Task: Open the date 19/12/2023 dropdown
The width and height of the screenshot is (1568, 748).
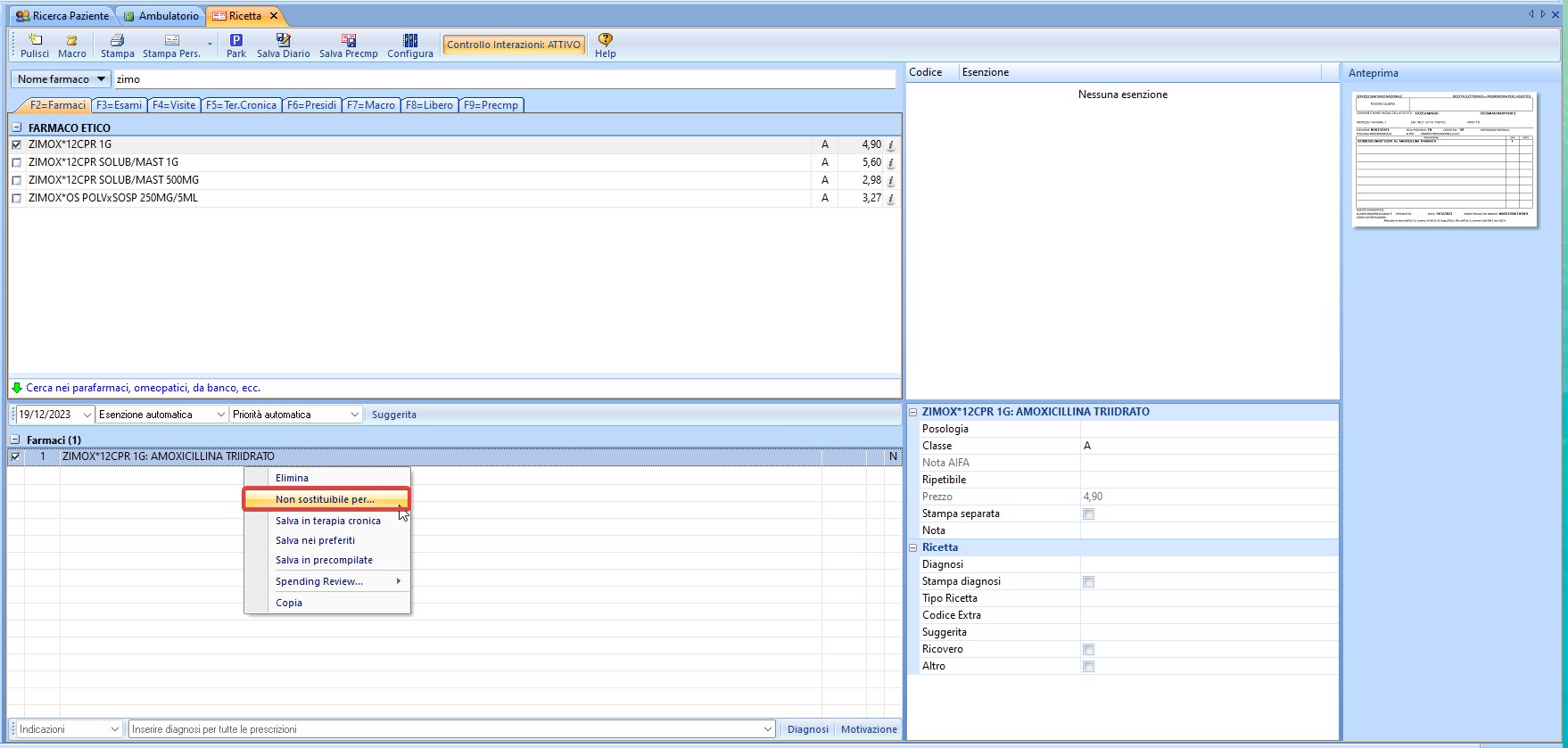Action: coord(87,415)
